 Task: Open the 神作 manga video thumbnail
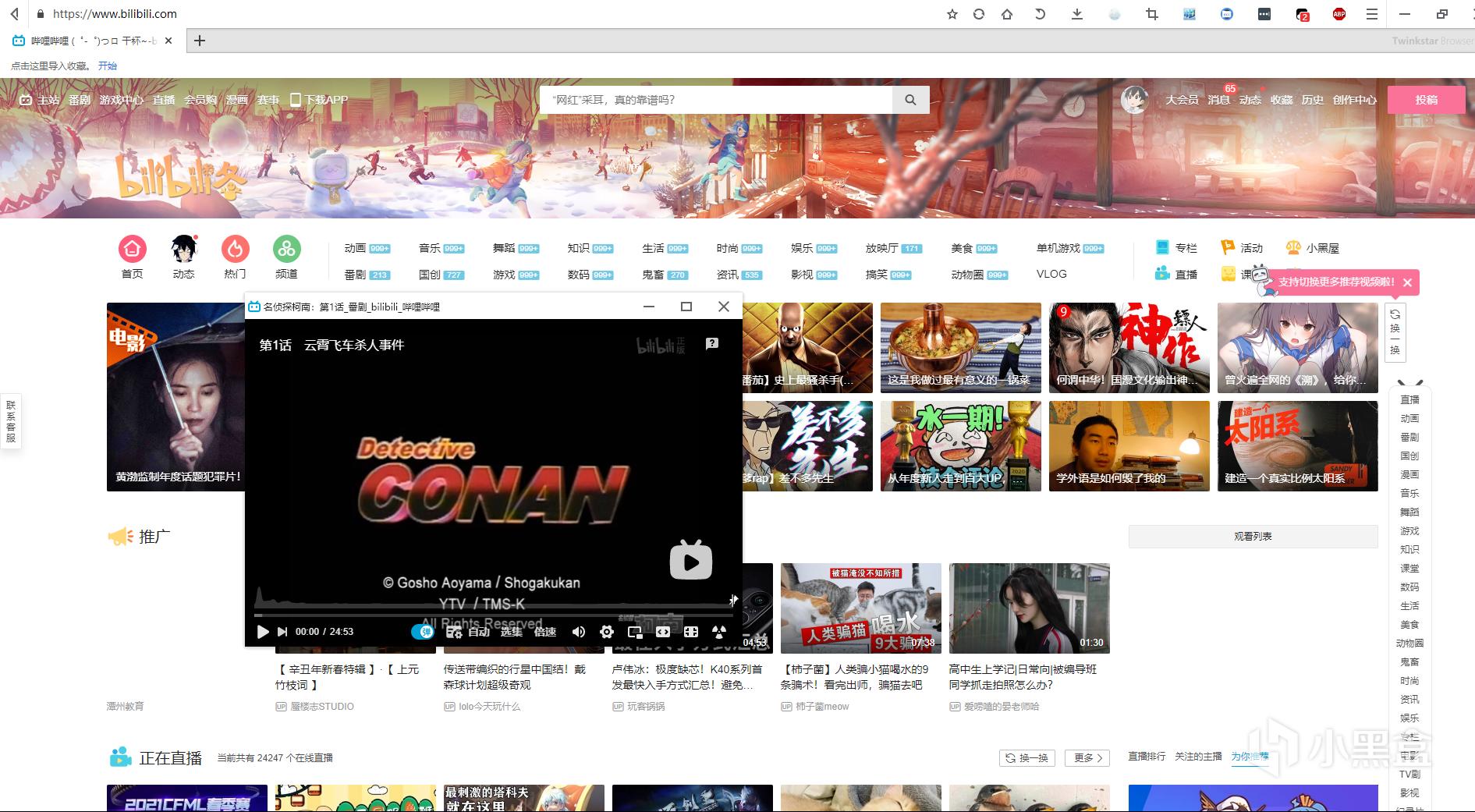pos(1129,347)
